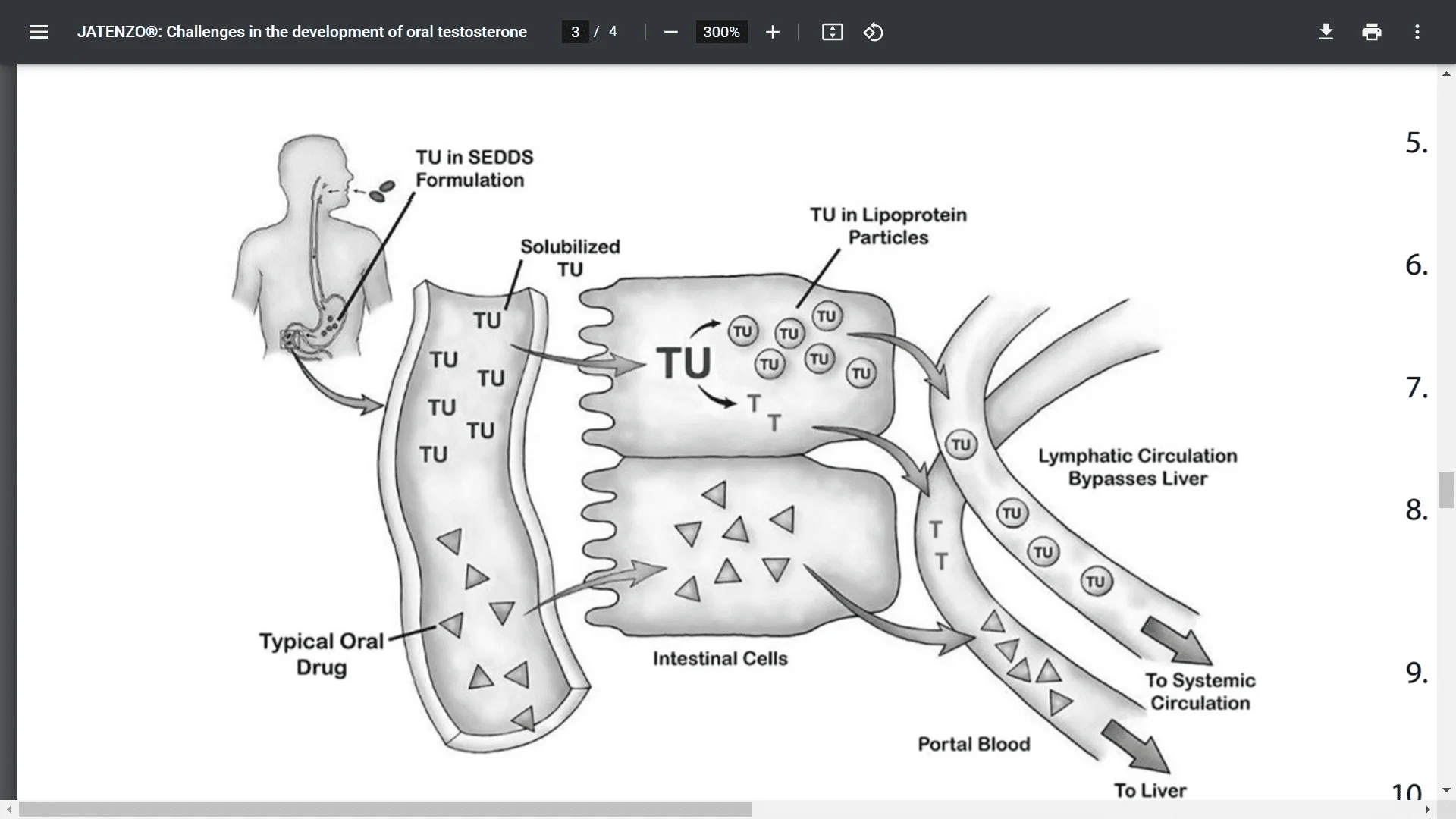Click the 'Lymphatic Circulation Bypasses Liver' label
The height and width of the screenshot is (819, 1456).
[x=1137, y=467]
